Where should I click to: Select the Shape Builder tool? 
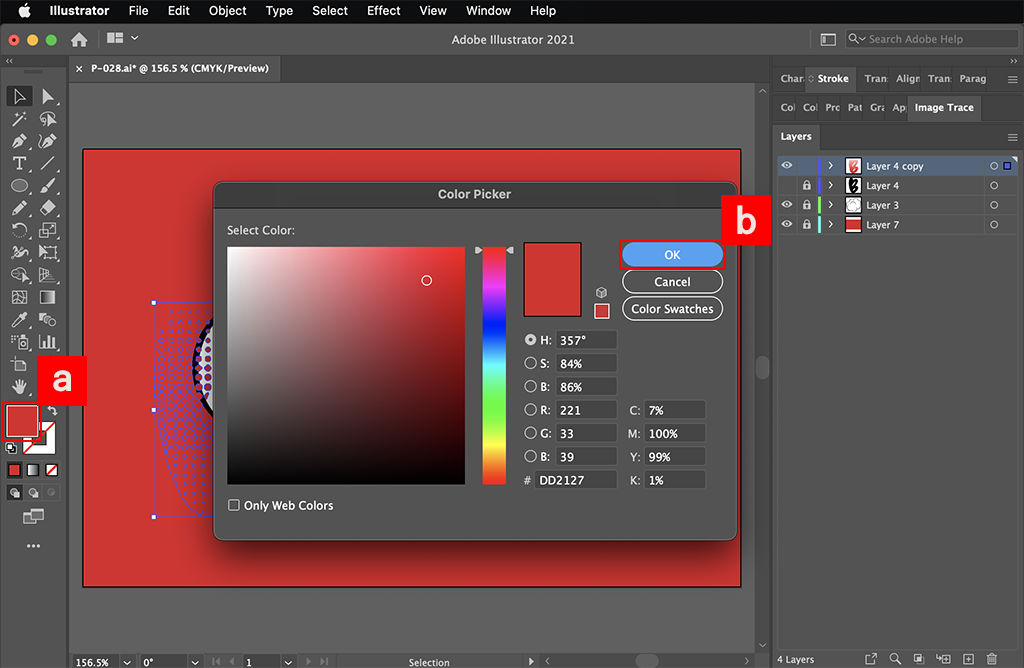pos(19,275)
